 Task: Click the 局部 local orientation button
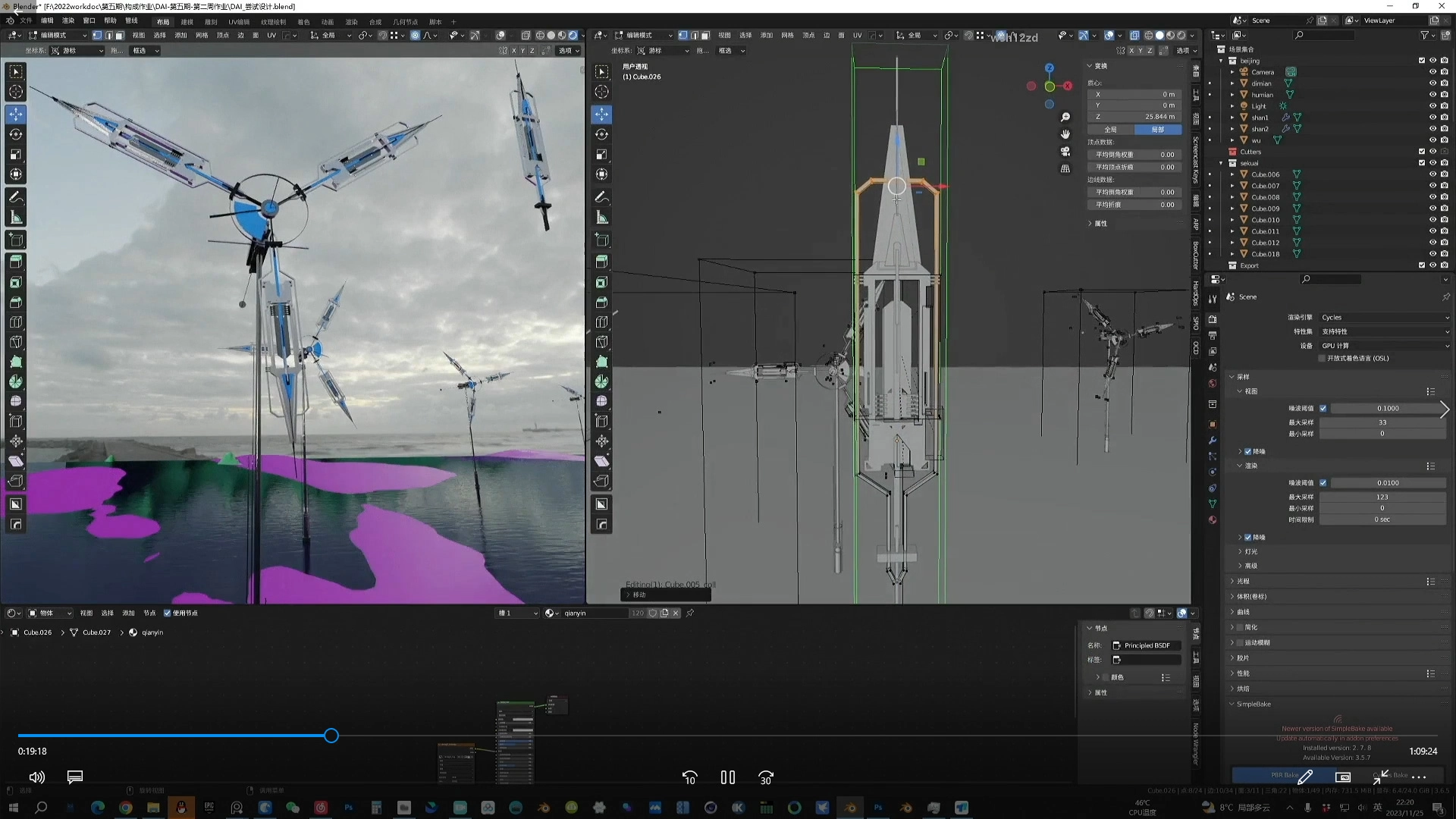point(1157,130)
